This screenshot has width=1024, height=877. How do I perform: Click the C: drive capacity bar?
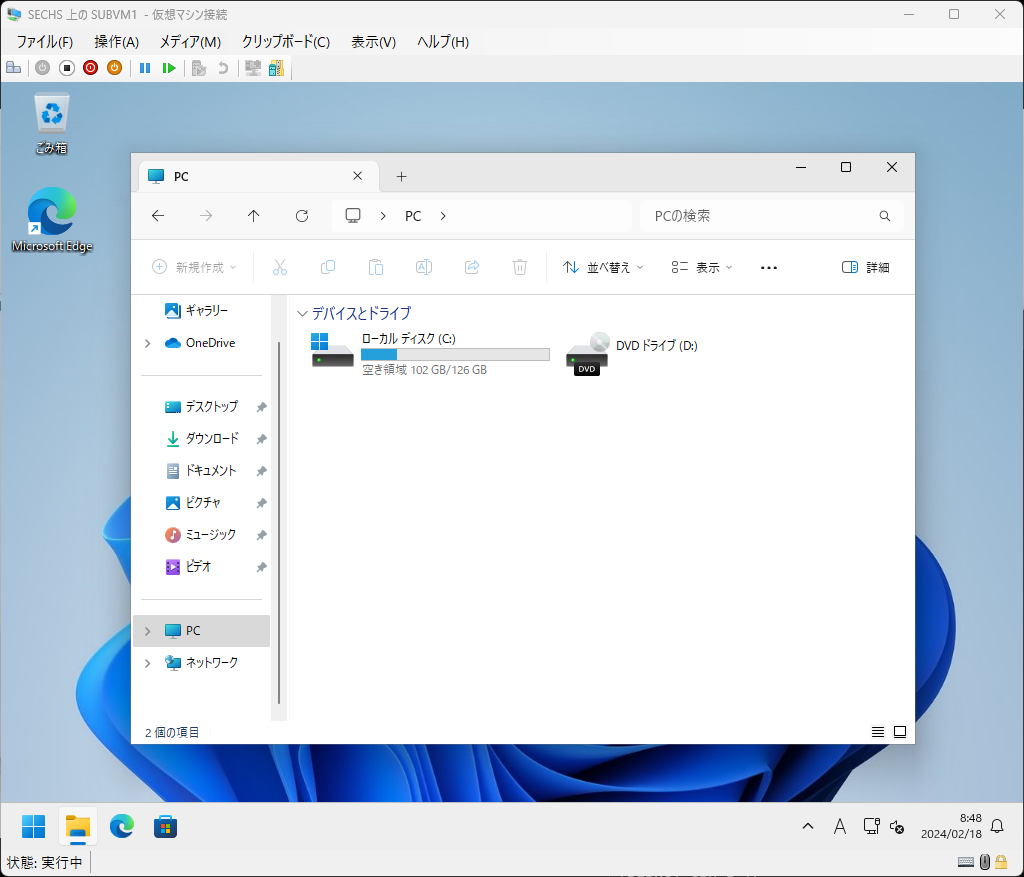[x=455, y=355]
